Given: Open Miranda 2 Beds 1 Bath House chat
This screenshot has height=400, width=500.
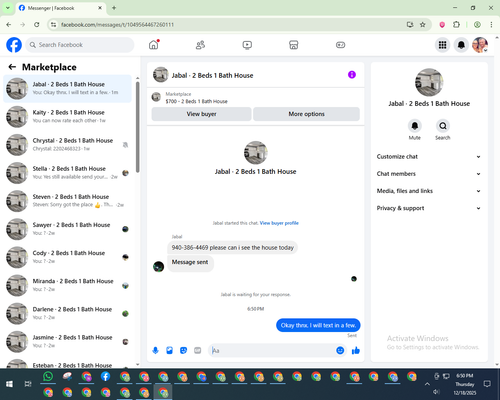Looking at the screenshot, I should (x=68, y=285).
